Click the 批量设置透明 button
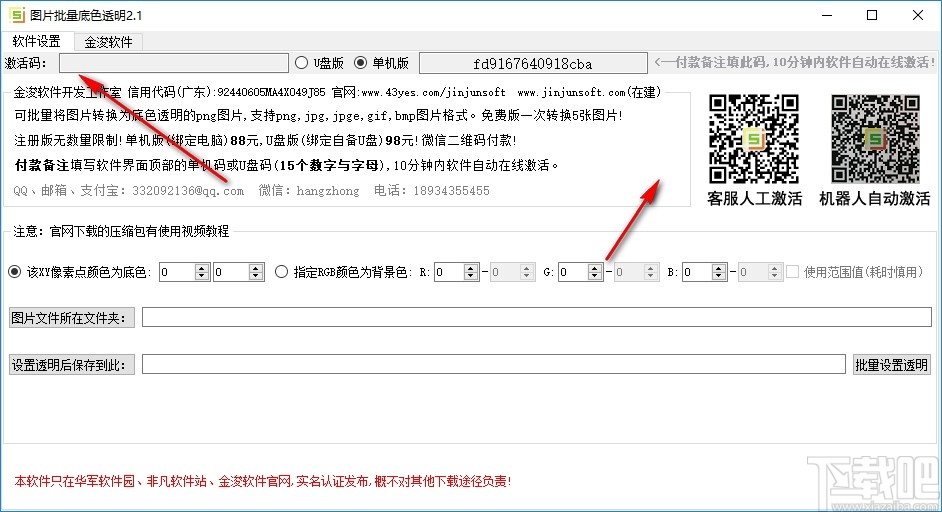The image size is (942, 512). [x=892, y=364]
